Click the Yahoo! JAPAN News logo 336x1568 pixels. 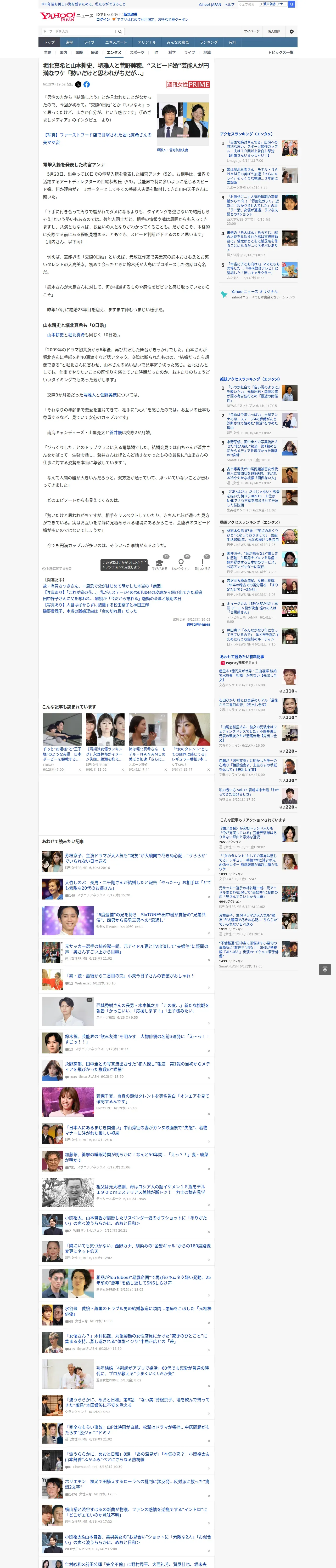pyautogui.click(x=67, y=16)
